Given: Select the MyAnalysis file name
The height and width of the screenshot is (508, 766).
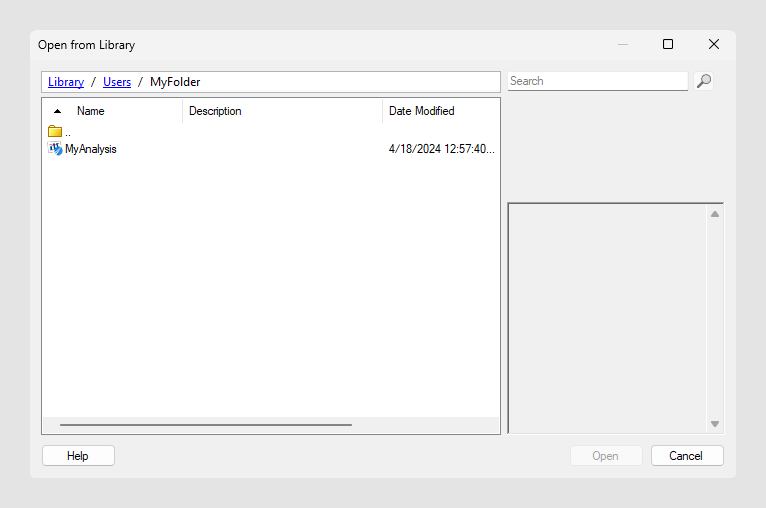Looking at the screenshot, I should [91, 149].
